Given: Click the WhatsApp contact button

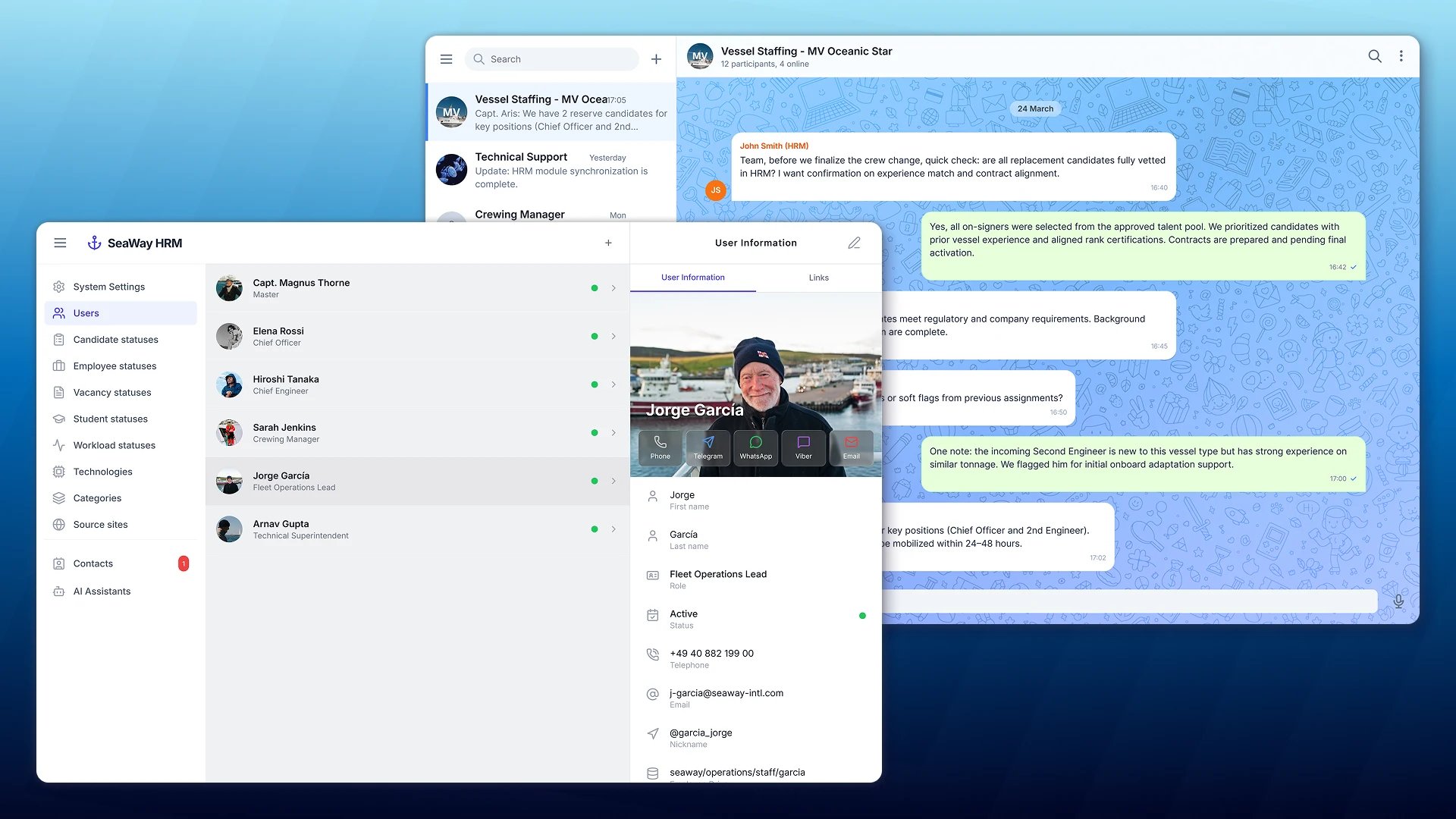Looking at the screenshot, I should tap(755, 447).
